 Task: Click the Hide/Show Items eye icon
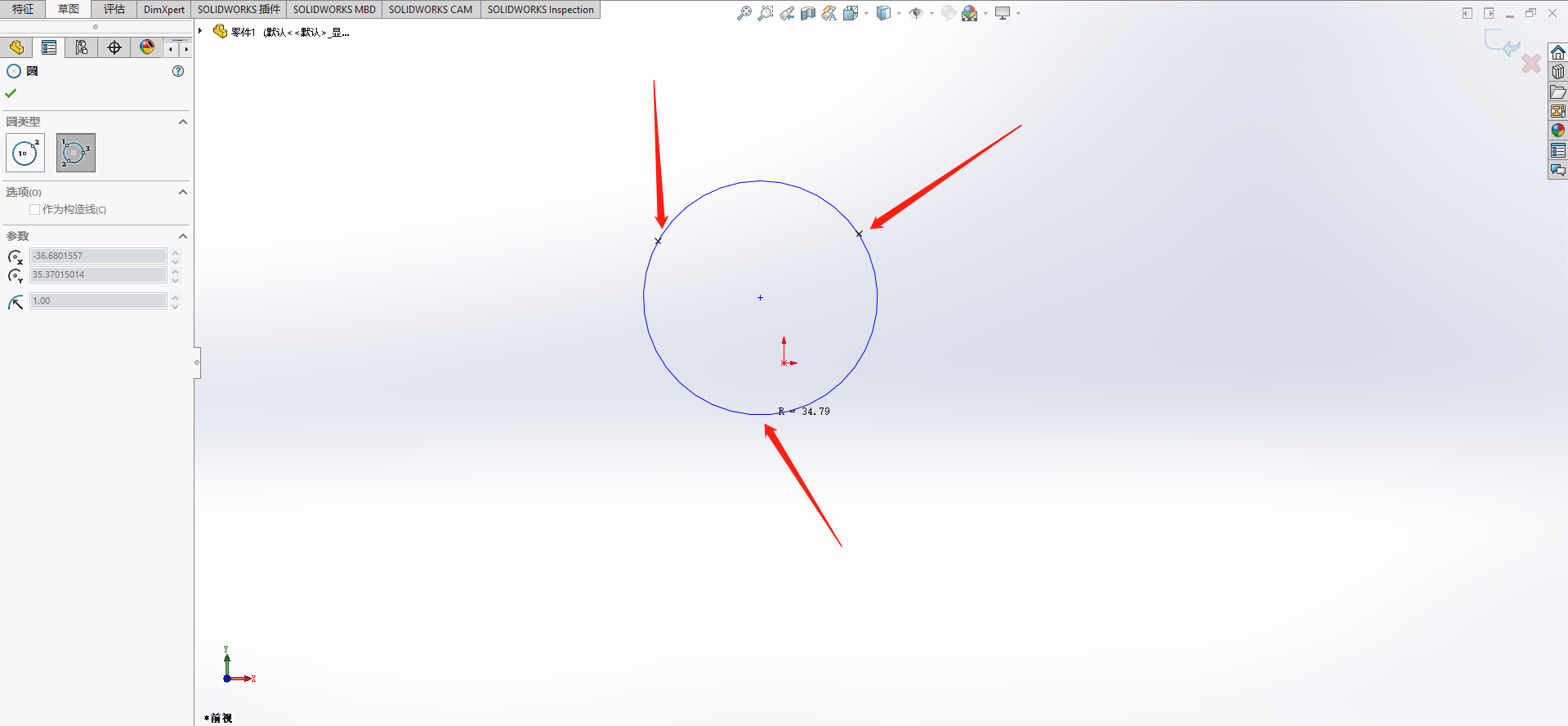tap(916, 13)
